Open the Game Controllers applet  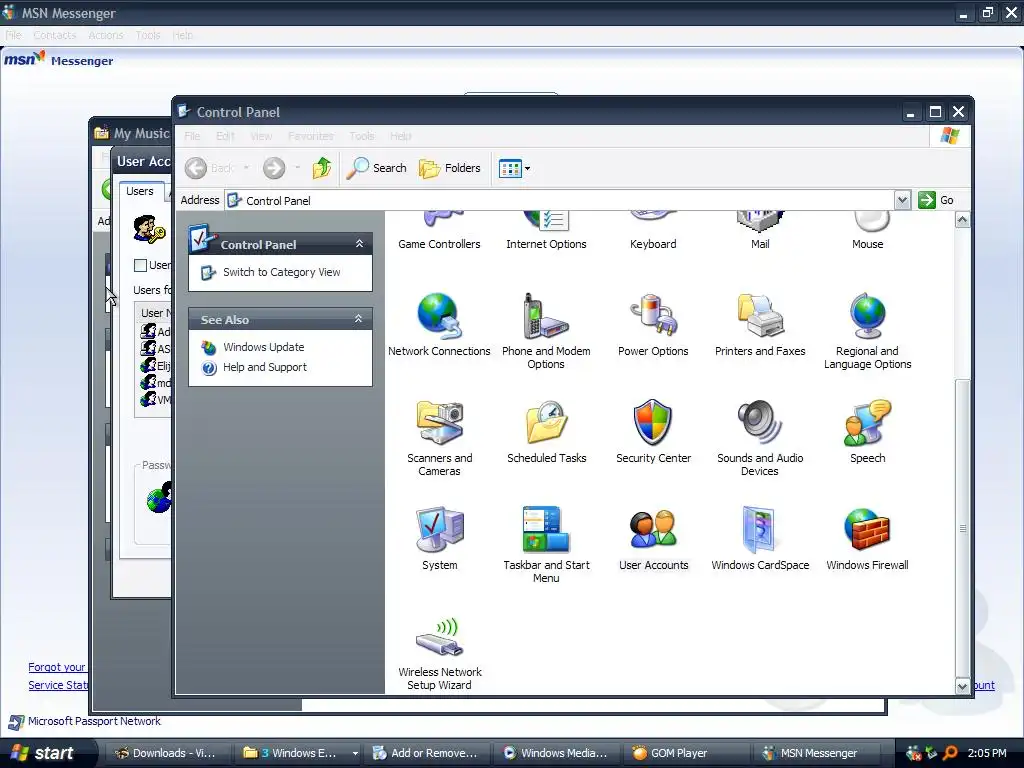439,231
